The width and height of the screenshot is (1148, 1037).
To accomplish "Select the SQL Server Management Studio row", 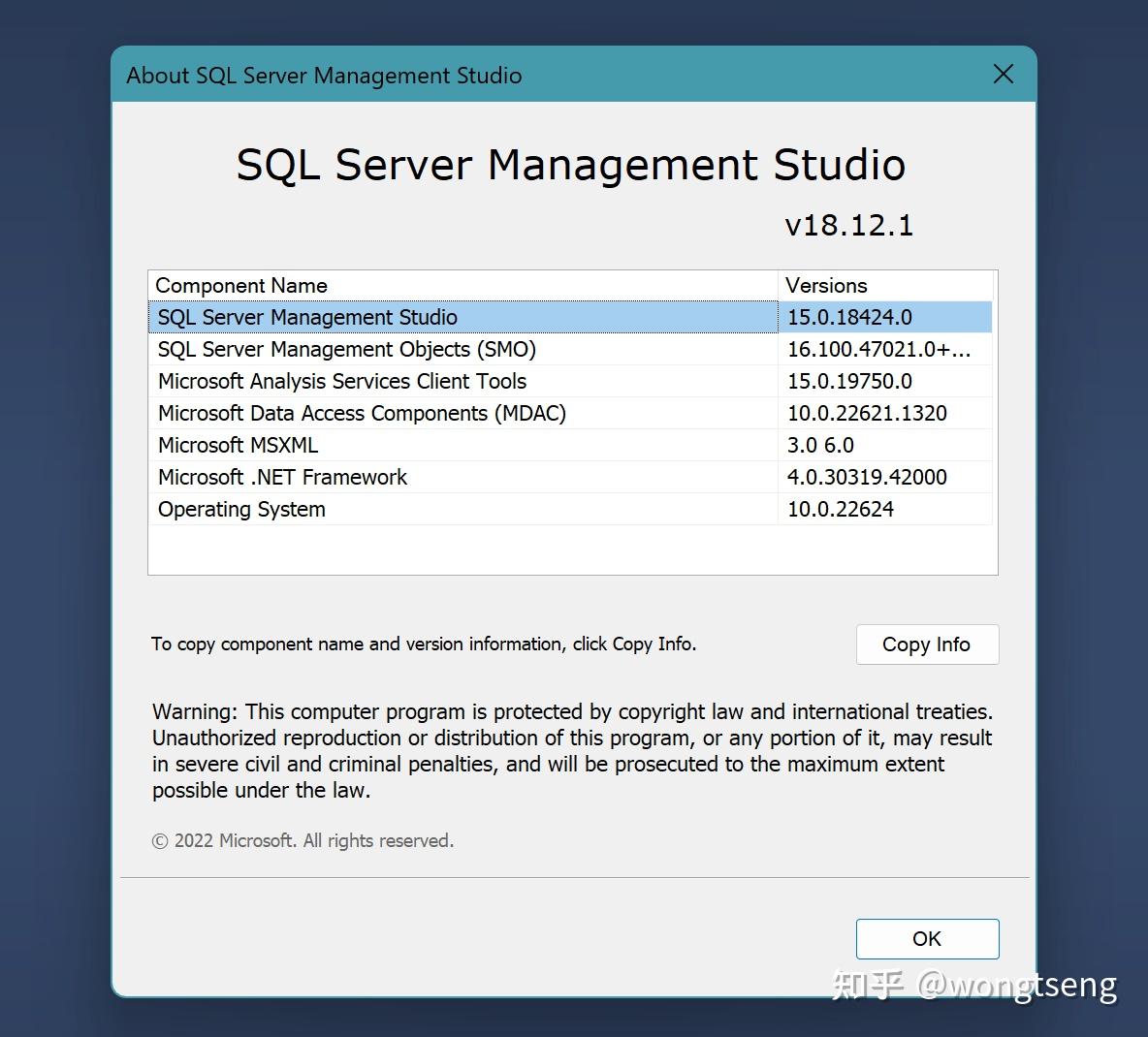I will point(307,317).
